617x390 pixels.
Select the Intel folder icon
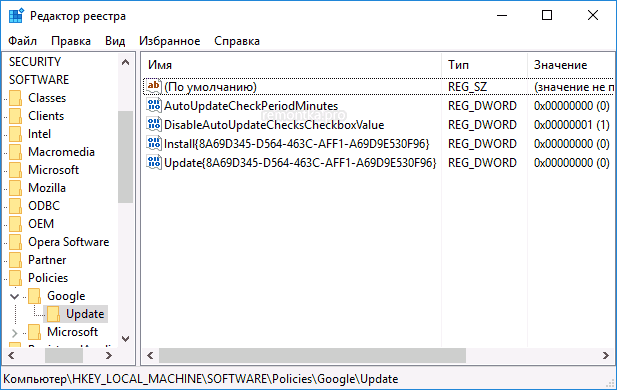point(16,134)
